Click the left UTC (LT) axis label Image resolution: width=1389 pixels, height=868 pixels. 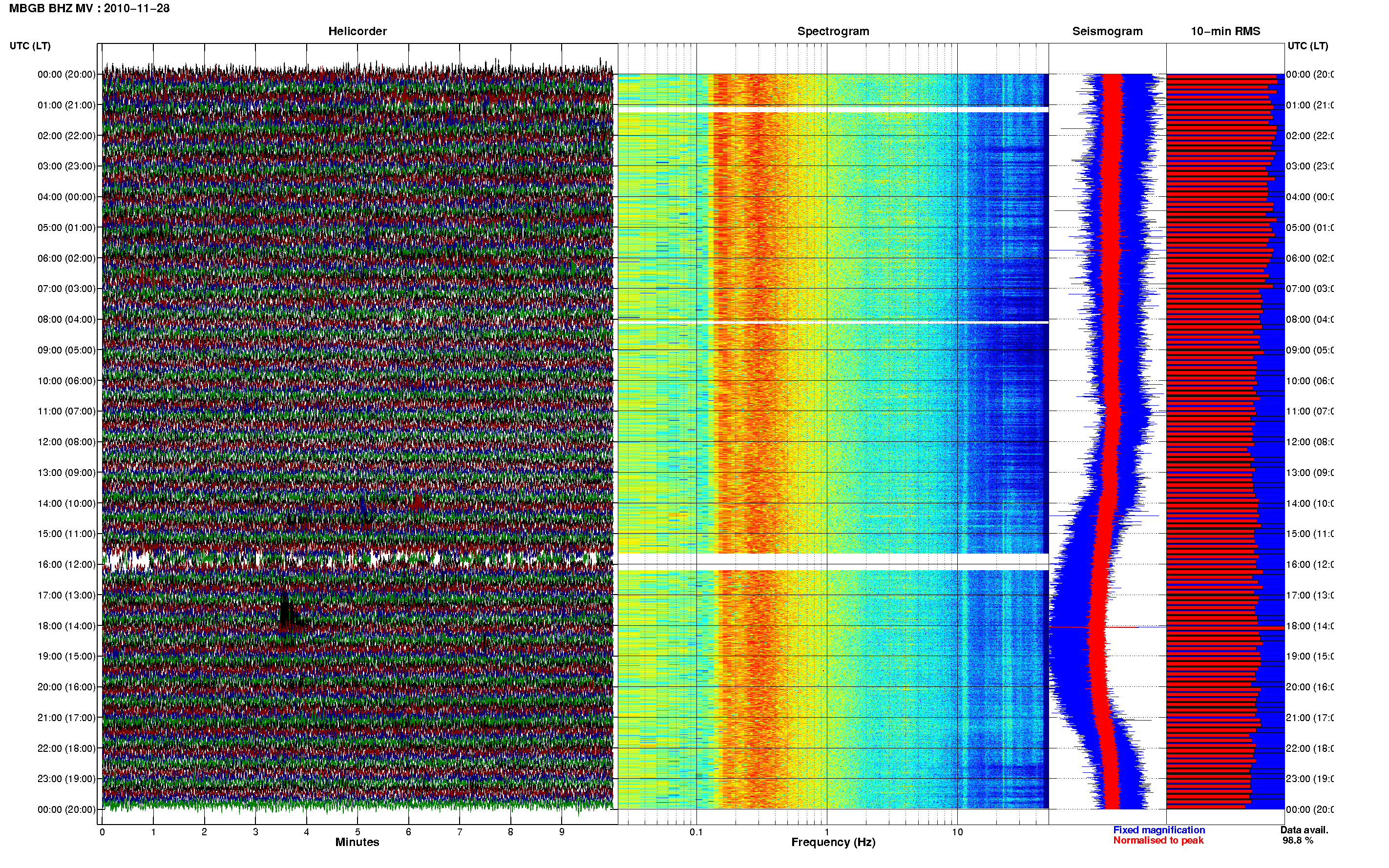click(x=30, y=46)
